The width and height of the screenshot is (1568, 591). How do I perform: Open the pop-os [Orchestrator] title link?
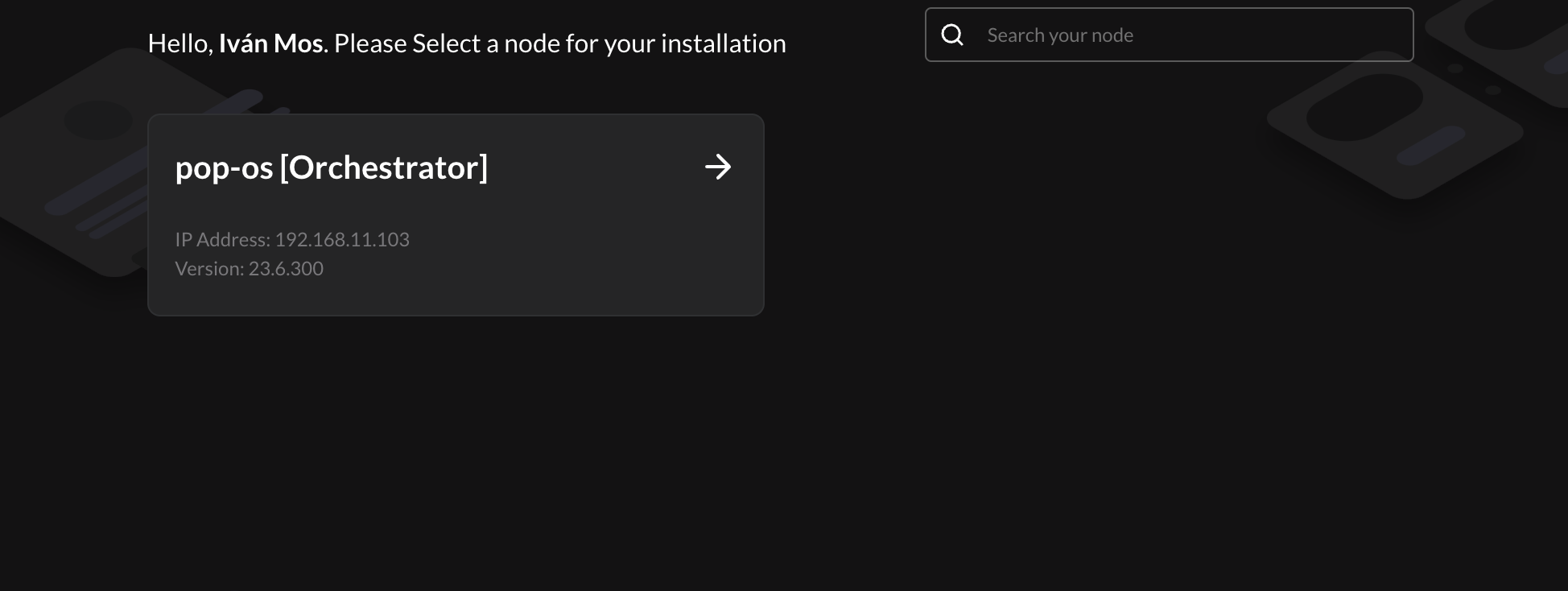click(x=332, y=167)
